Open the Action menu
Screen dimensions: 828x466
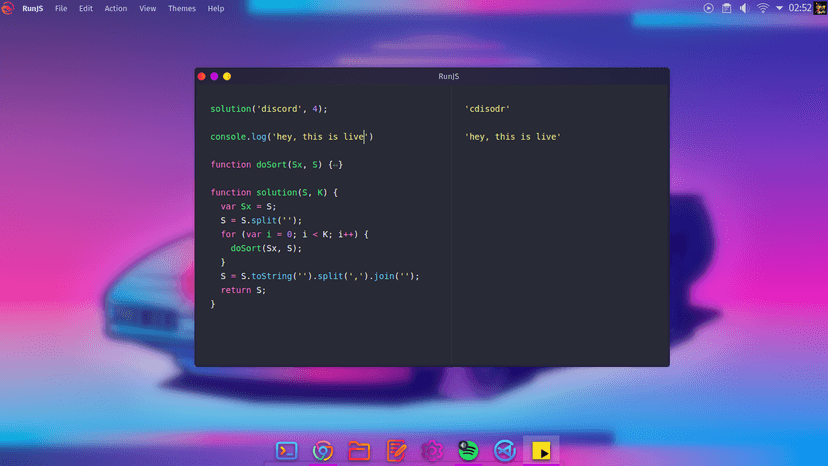coord(116,8)
